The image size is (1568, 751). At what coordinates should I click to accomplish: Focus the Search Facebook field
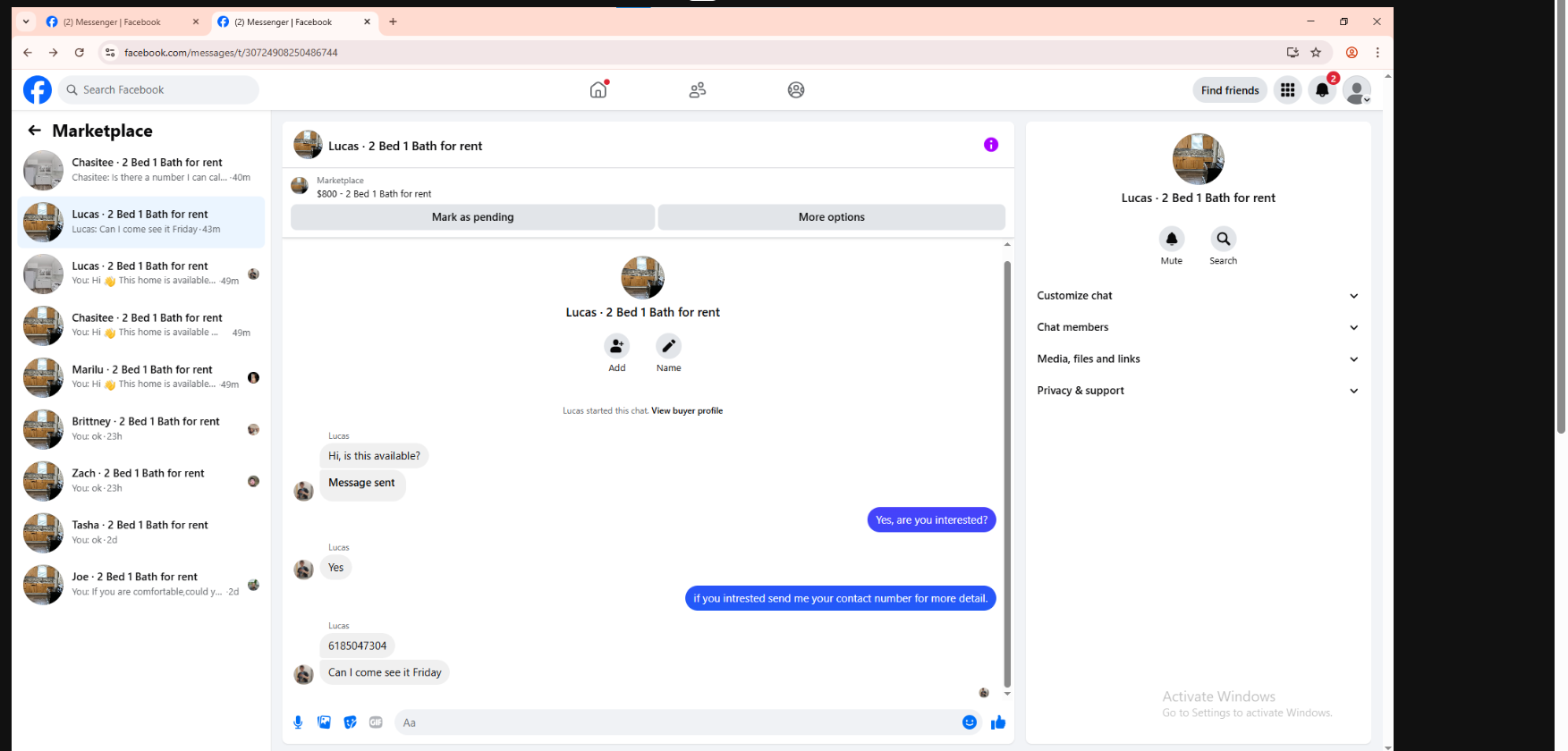tap(159, 89)
